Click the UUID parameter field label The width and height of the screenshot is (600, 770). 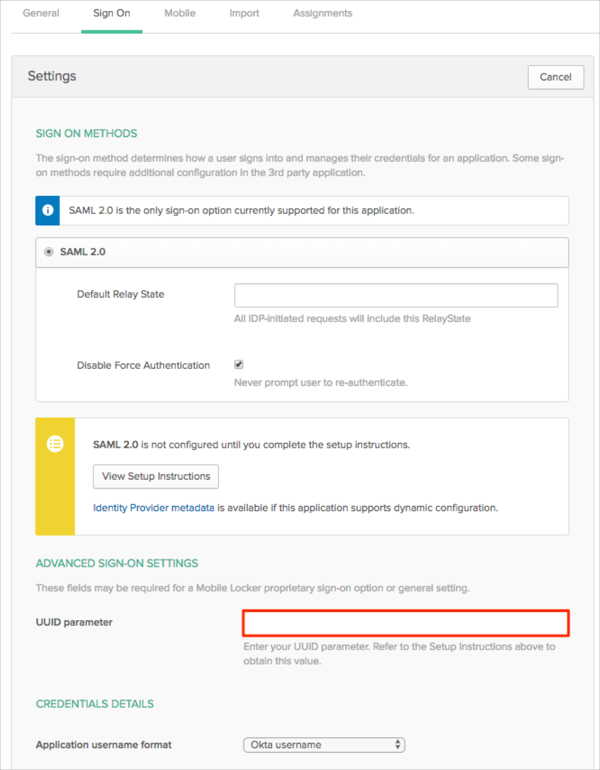[x=74, y=622]
